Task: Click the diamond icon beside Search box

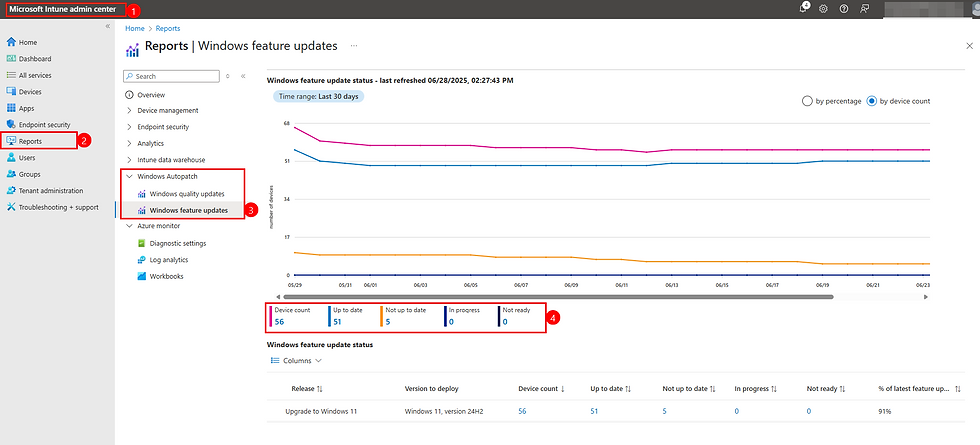Action: click(x=228, y=76)
